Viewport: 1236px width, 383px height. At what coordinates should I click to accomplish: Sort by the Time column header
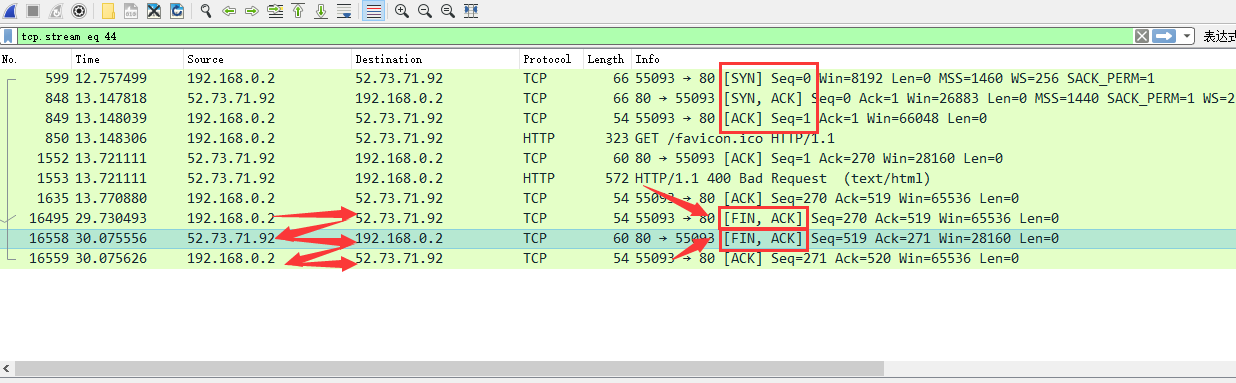128,59
